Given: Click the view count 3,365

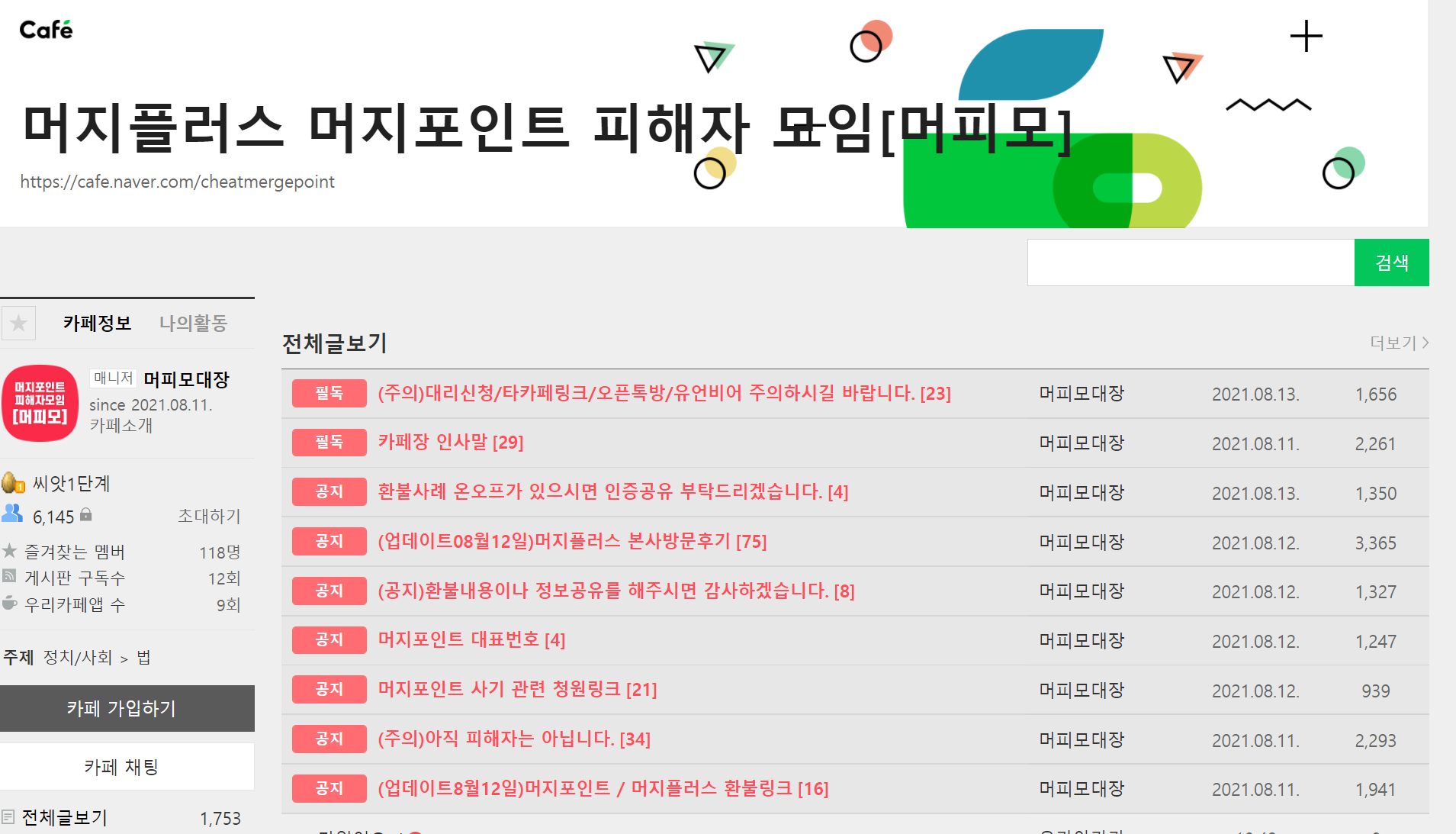Looking at the screenshot, I should (x=1375, y=543).
